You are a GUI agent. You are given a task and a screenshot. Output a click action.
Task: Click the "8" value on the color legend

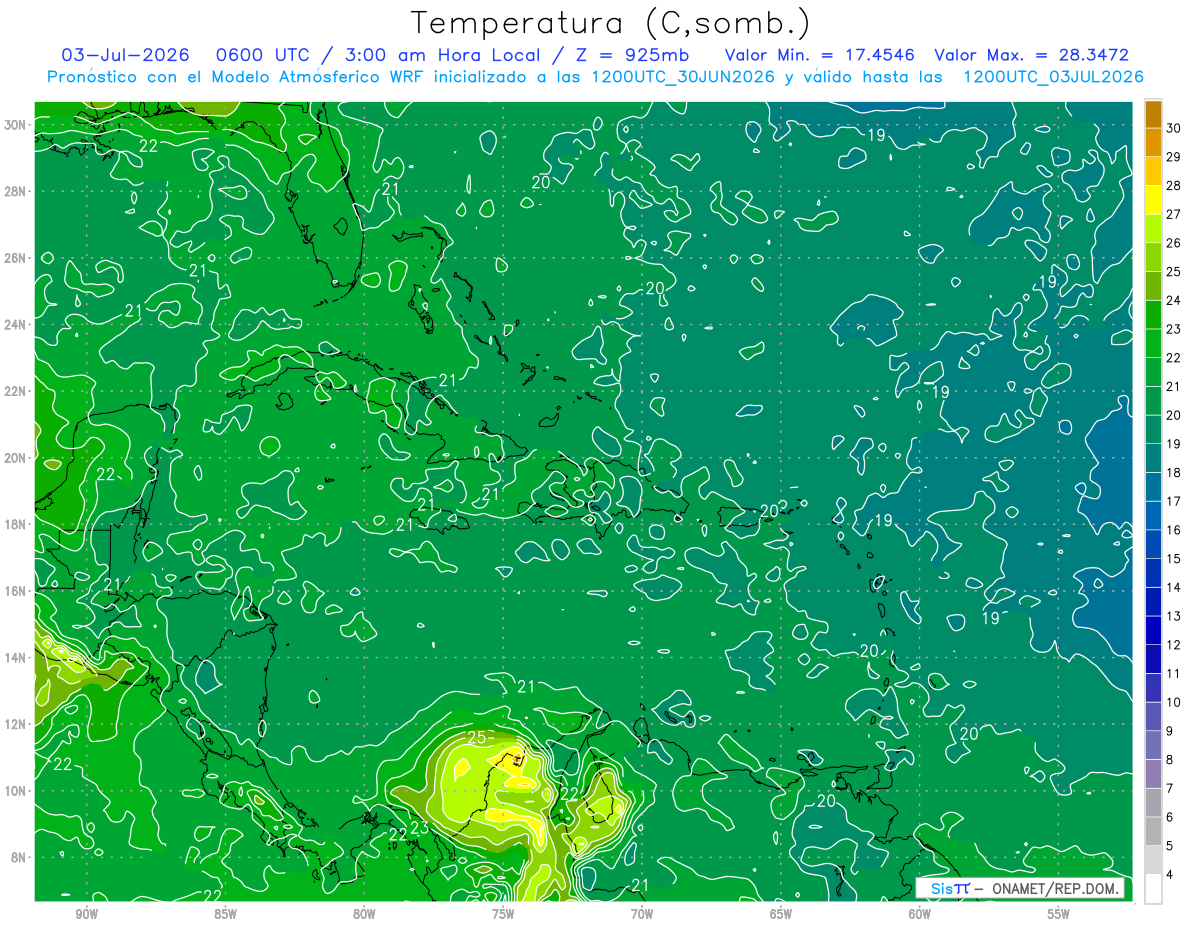[1171, 760]
